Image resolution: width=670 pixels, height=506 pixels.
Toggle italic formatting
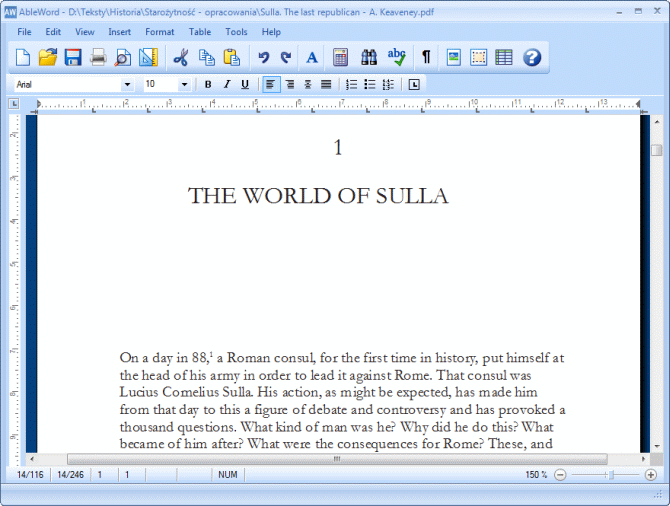227,85
